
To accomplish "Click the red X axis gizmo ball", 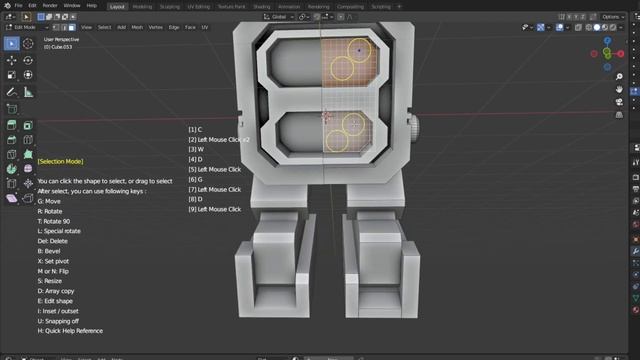I will click(x=620, y=54).
